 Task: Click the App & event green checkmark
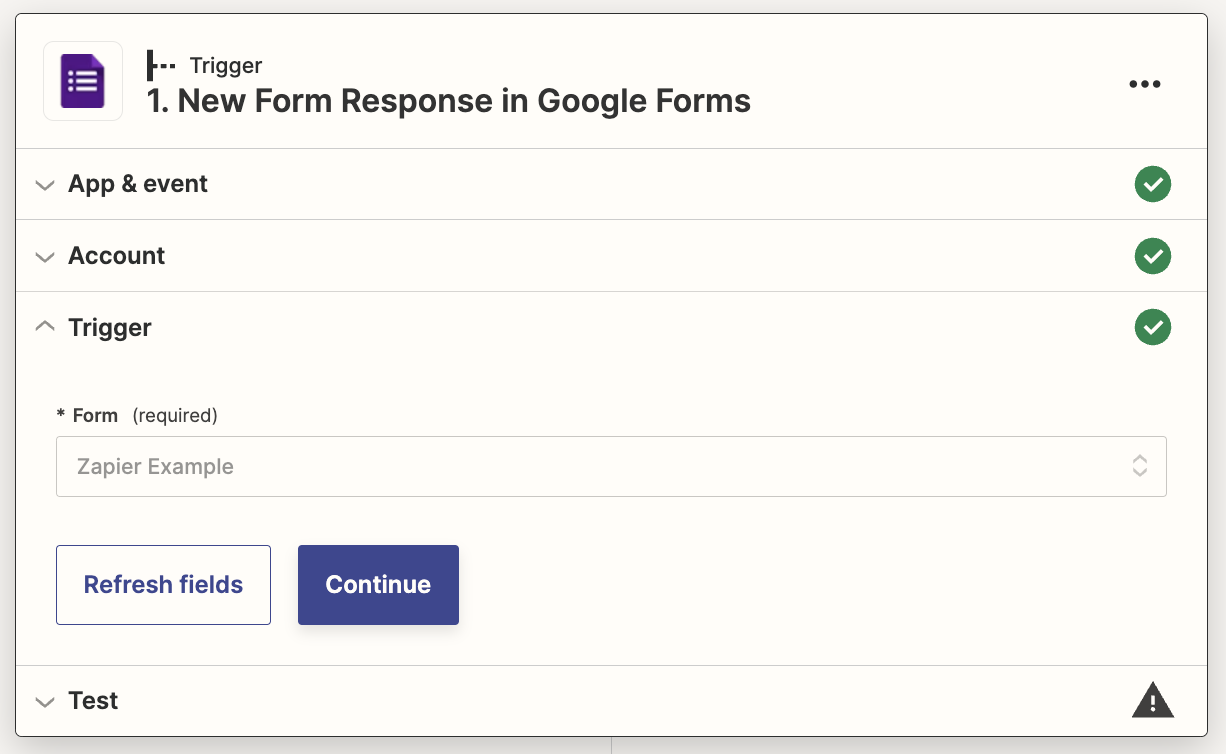[1153, 184]
